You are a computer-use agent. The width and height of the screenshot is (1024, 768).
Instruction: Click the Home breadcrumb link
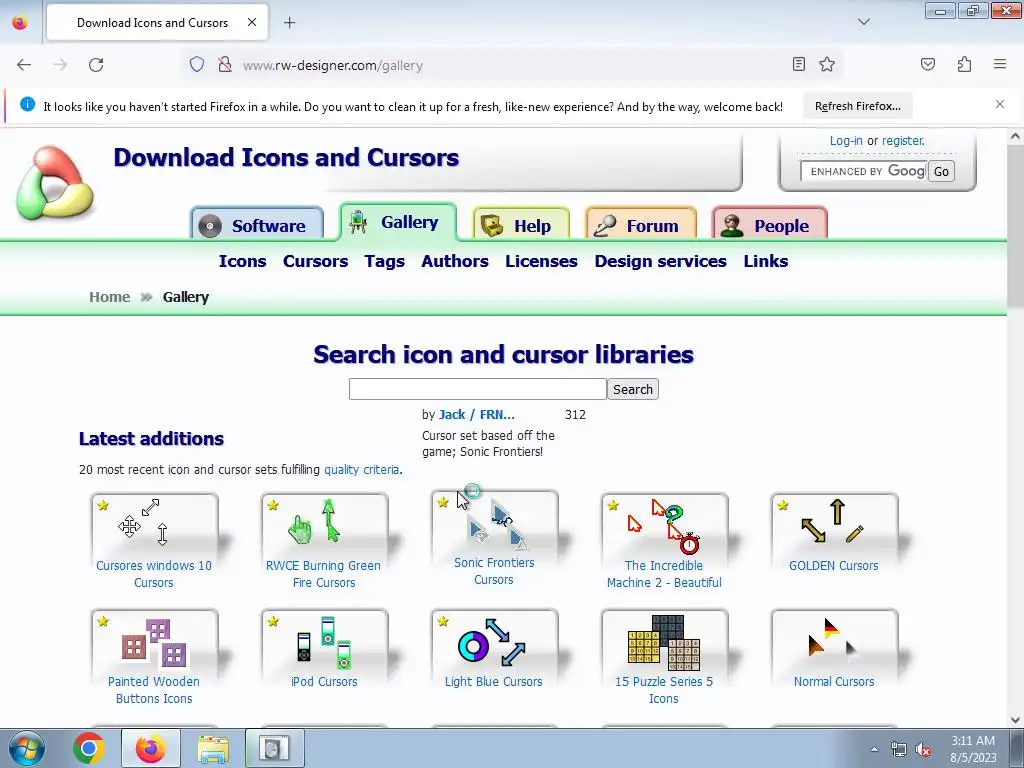(x=110, y=297)
